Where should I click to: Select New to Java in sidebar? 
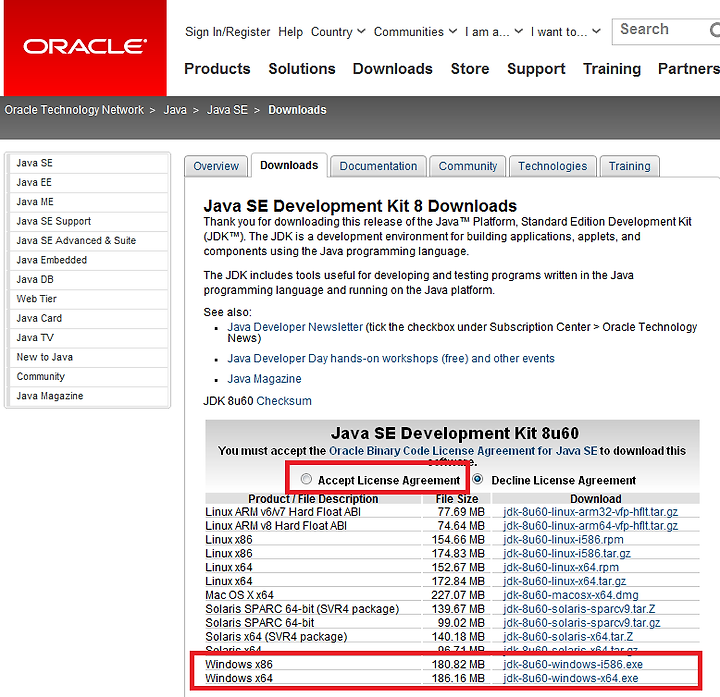(88, 357)
